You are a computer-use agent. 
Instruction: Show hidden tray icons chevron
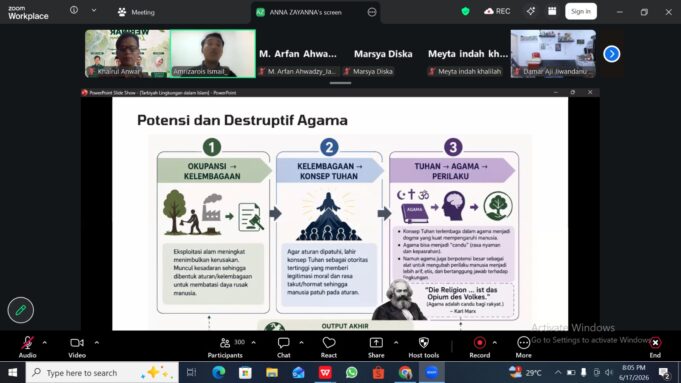tap(558, 373)
